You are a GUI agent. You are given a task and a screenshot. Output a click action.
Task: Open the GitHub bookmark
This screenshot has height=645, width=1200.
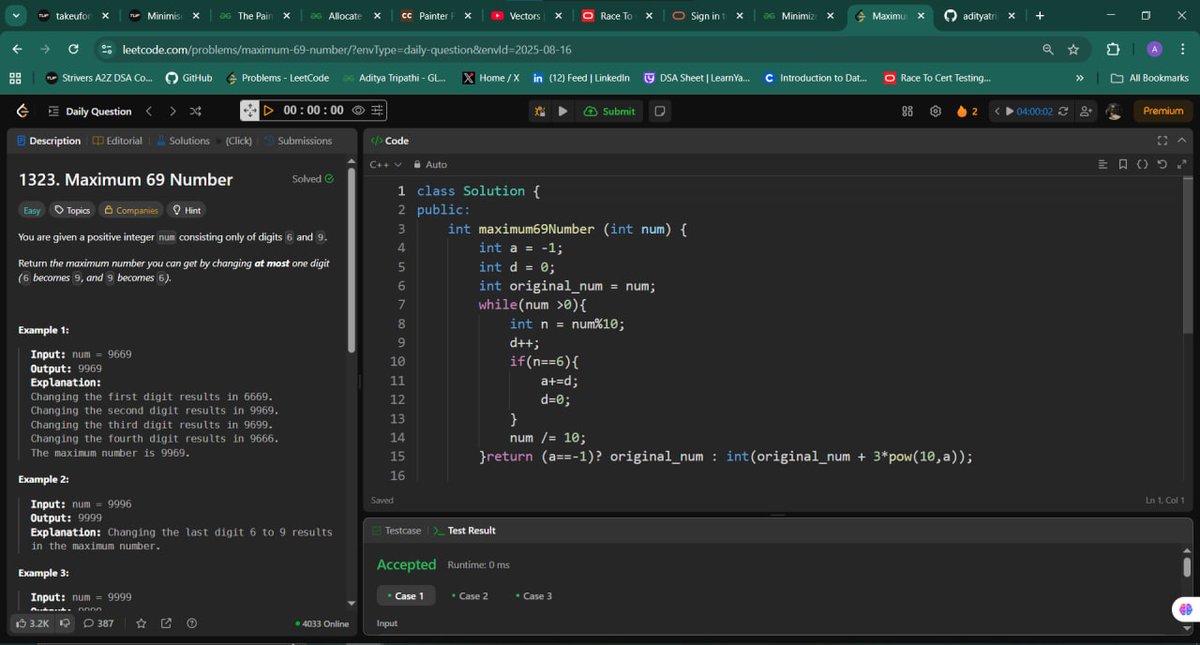(189, 78)
